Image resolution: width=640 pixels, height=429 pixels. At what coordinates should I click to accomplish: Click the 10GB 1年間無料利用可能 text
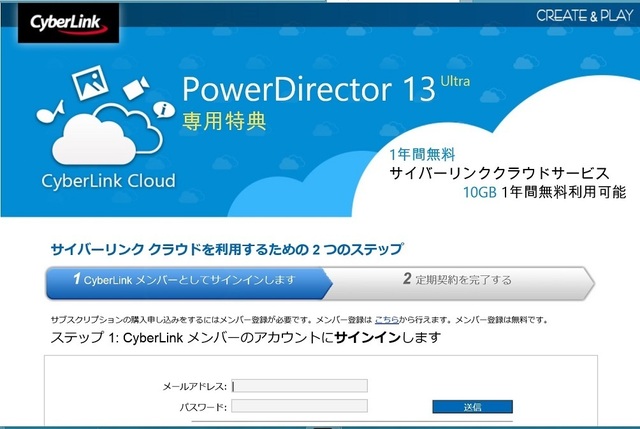coord(544,192)
